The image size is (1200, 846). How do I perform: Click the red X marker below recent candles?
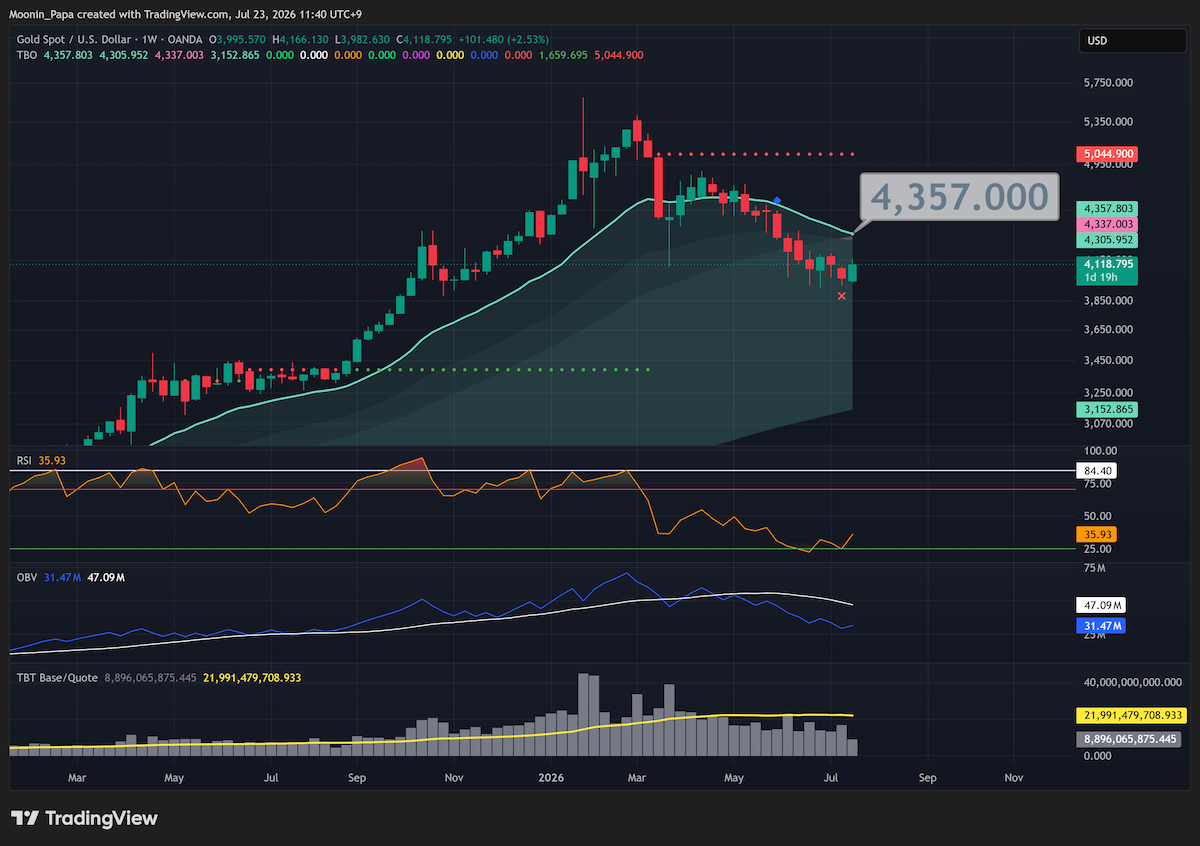point(842,296)
